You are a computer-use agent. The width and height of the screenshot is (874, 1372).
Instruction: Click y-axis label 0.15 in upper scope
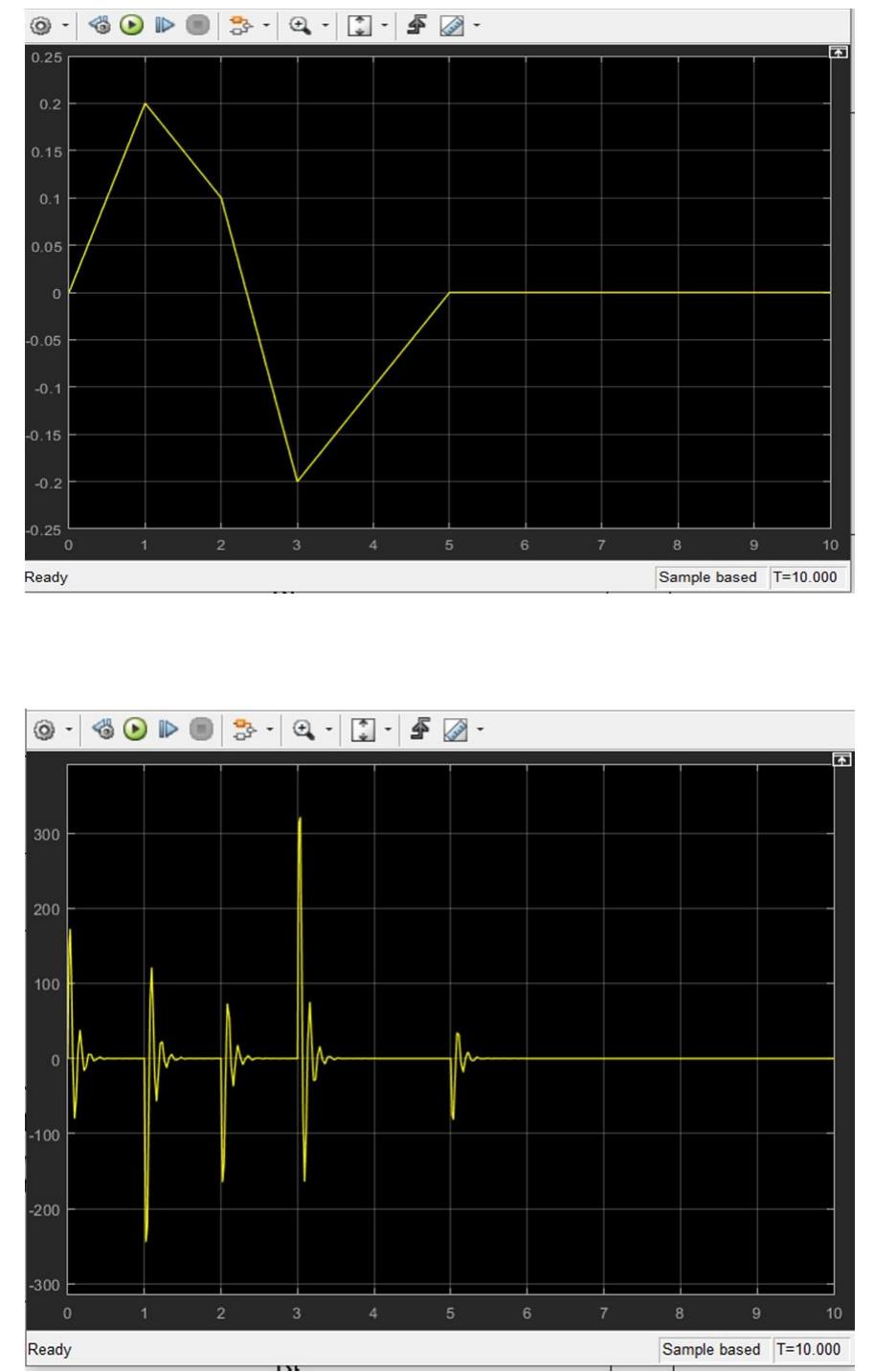coord(46,151)
